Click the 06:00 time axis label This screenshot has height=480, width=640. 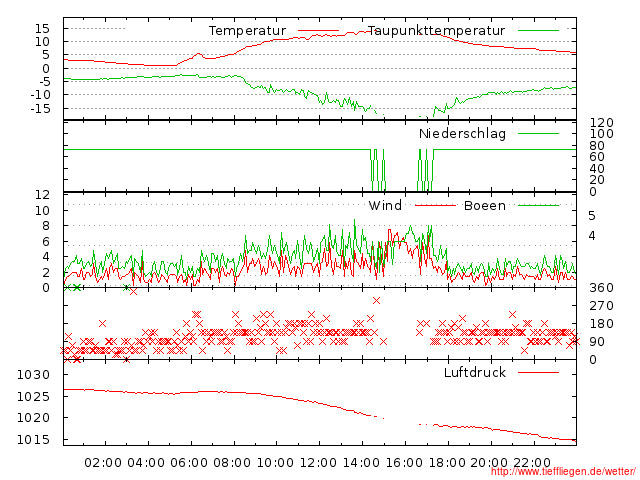(x=189, y=463)
